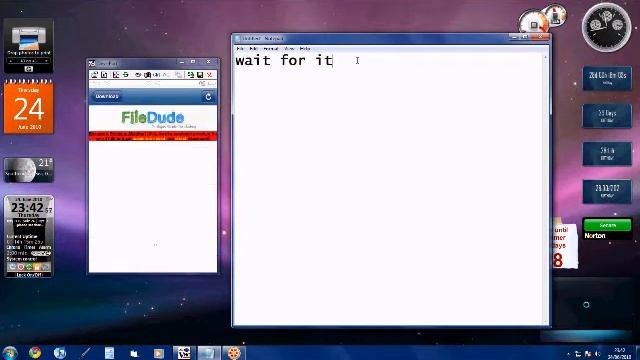This screenshot has width=640, height=360.
Task: Click the blue button left of FileDude header bar
Action: pyautogui.click(x=107, y=96)
